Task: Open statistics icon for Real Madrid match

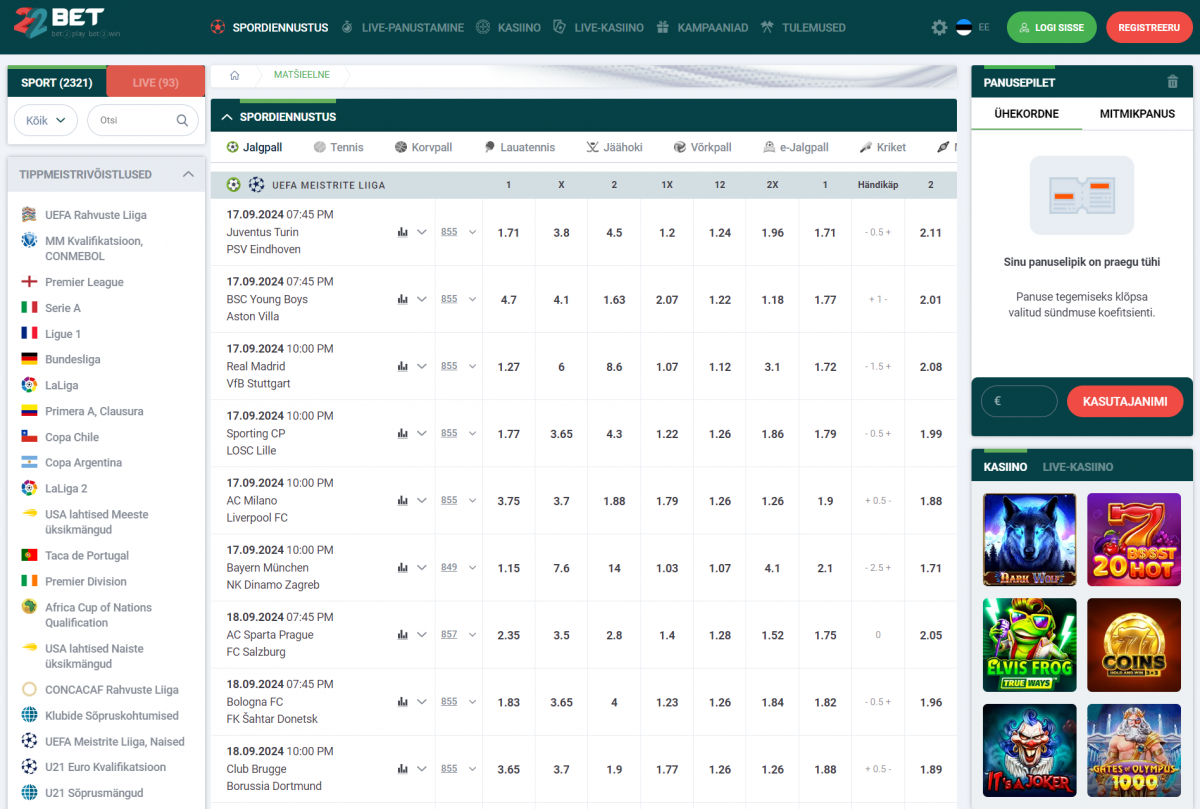Action: (x=403, y=366)
